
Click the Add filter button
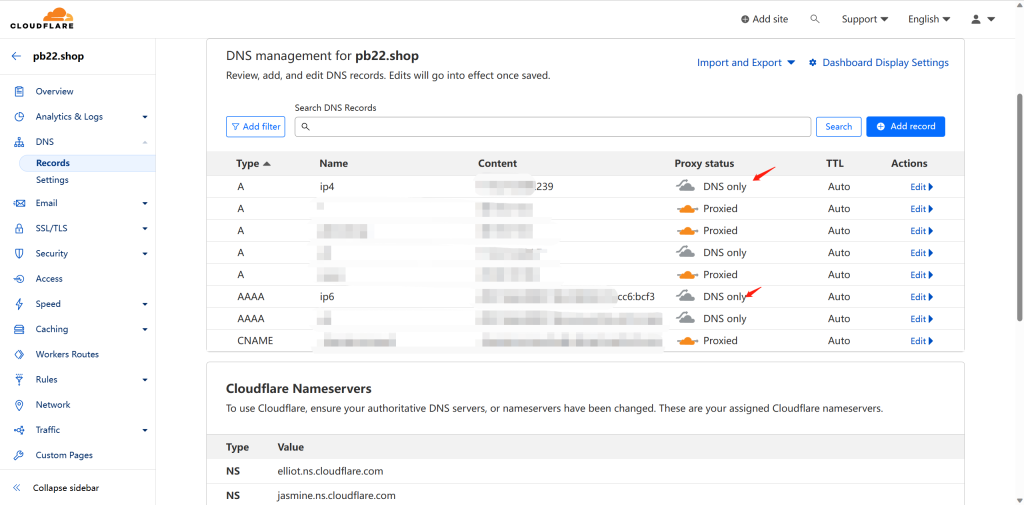256,127
